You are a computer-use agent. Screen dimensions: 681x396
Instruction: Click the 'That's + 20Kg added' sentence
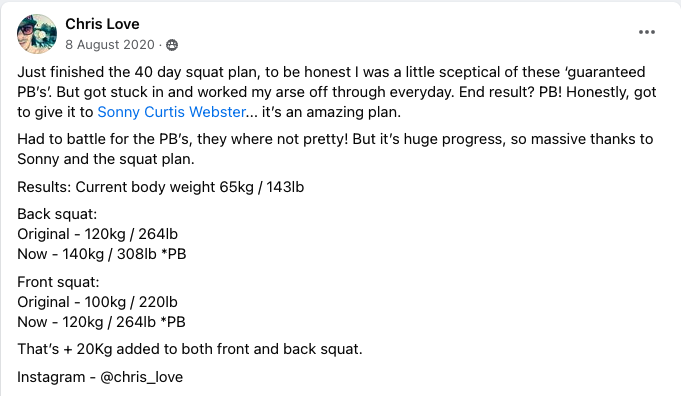[x=190, y=349]
